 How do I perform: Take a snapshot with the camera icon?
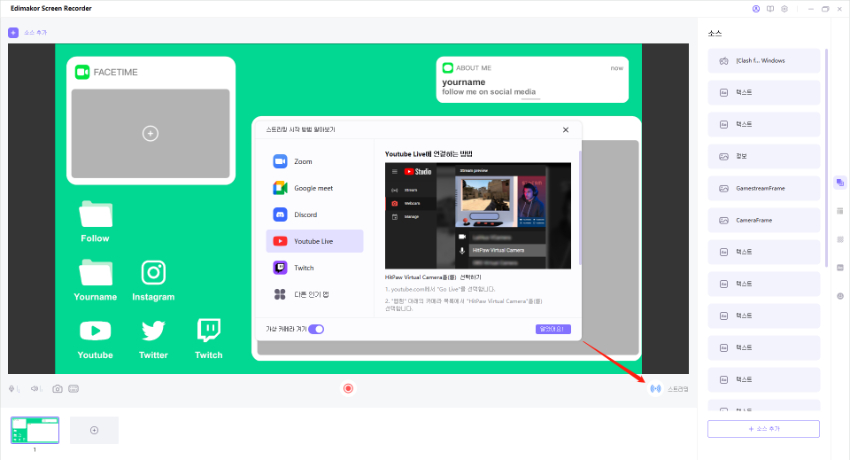pyautogui.click(x=57, y=388)
